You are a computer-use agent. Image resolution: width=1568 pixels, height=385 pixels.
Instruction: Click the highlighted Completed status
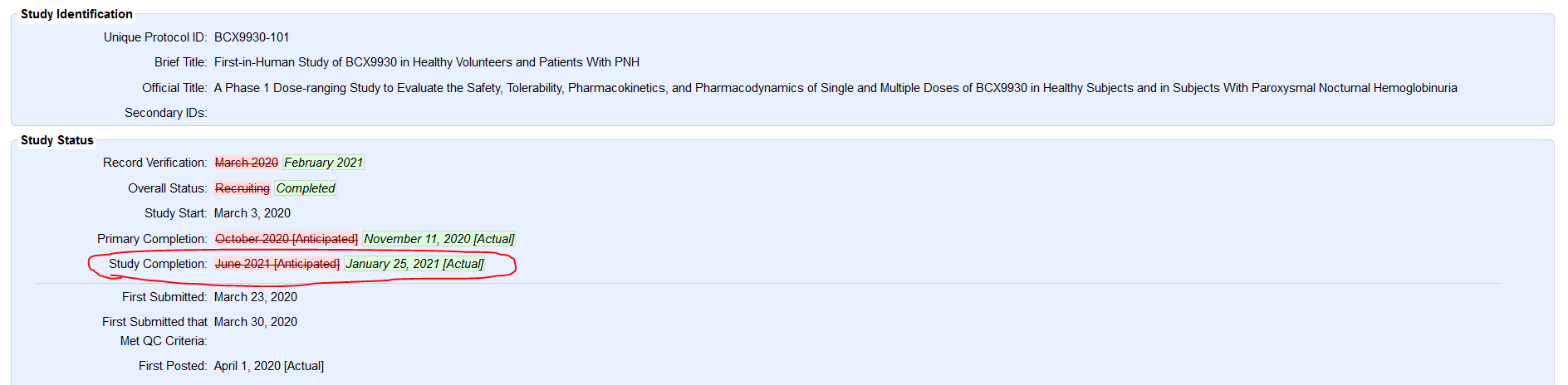click(x=306, y=188)
